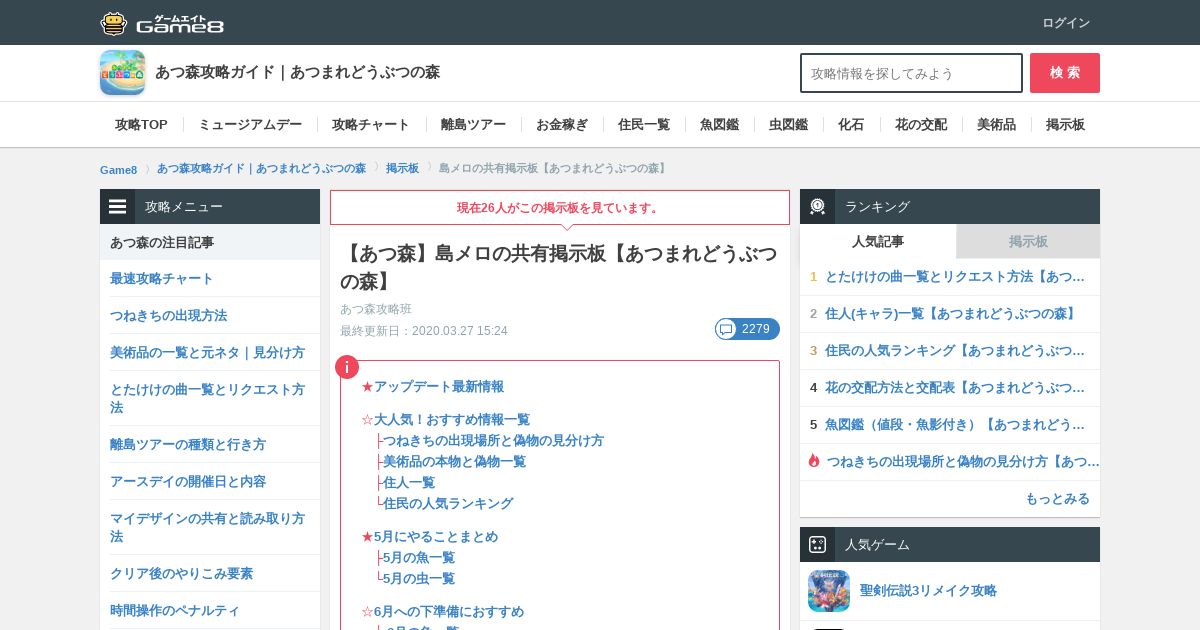Open 5月にやることまとめ link
The height and width of the screenshot is (630, 1200).
436,536
